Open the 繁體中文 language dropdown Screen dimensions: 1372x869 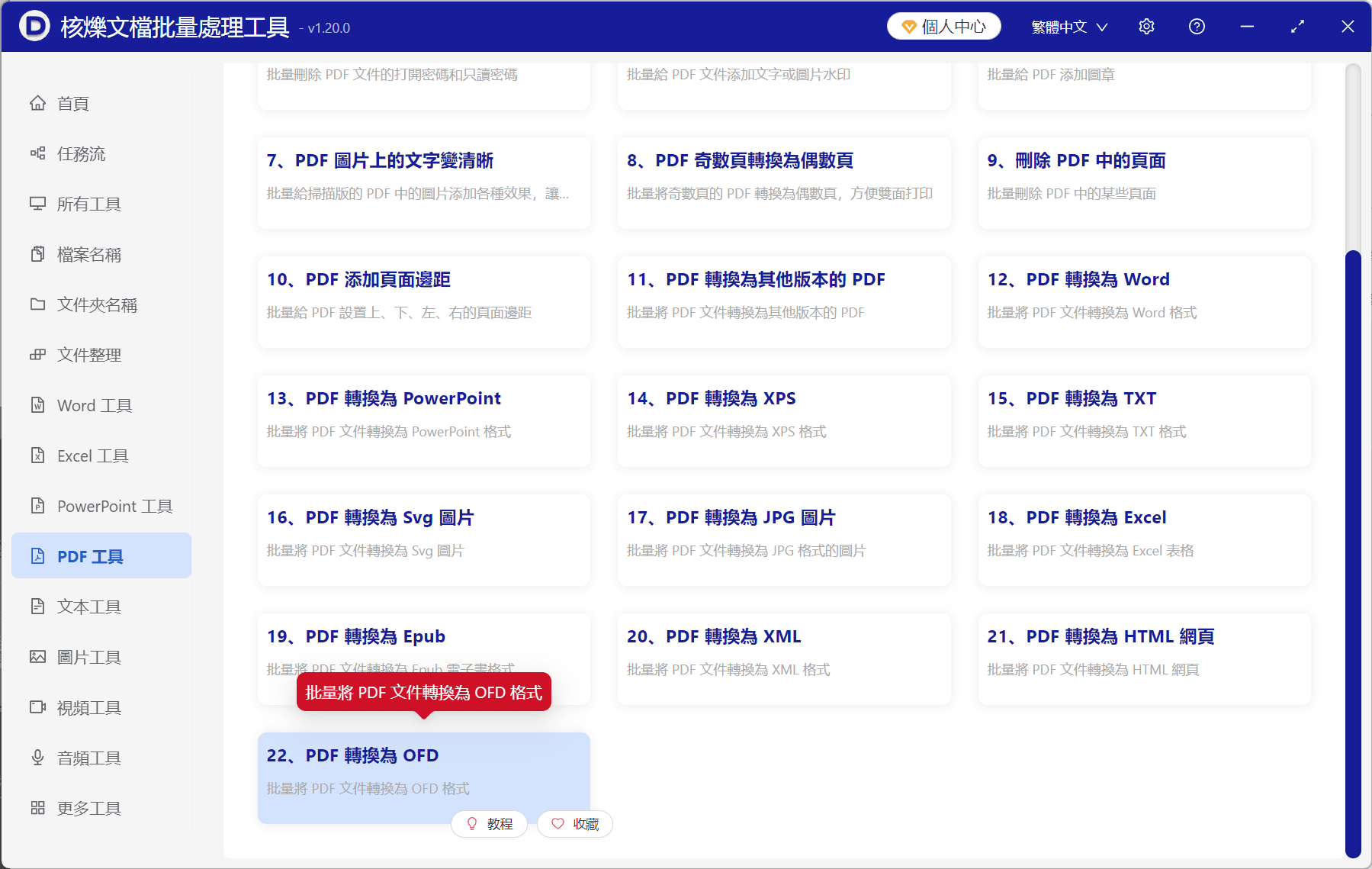1067,26
